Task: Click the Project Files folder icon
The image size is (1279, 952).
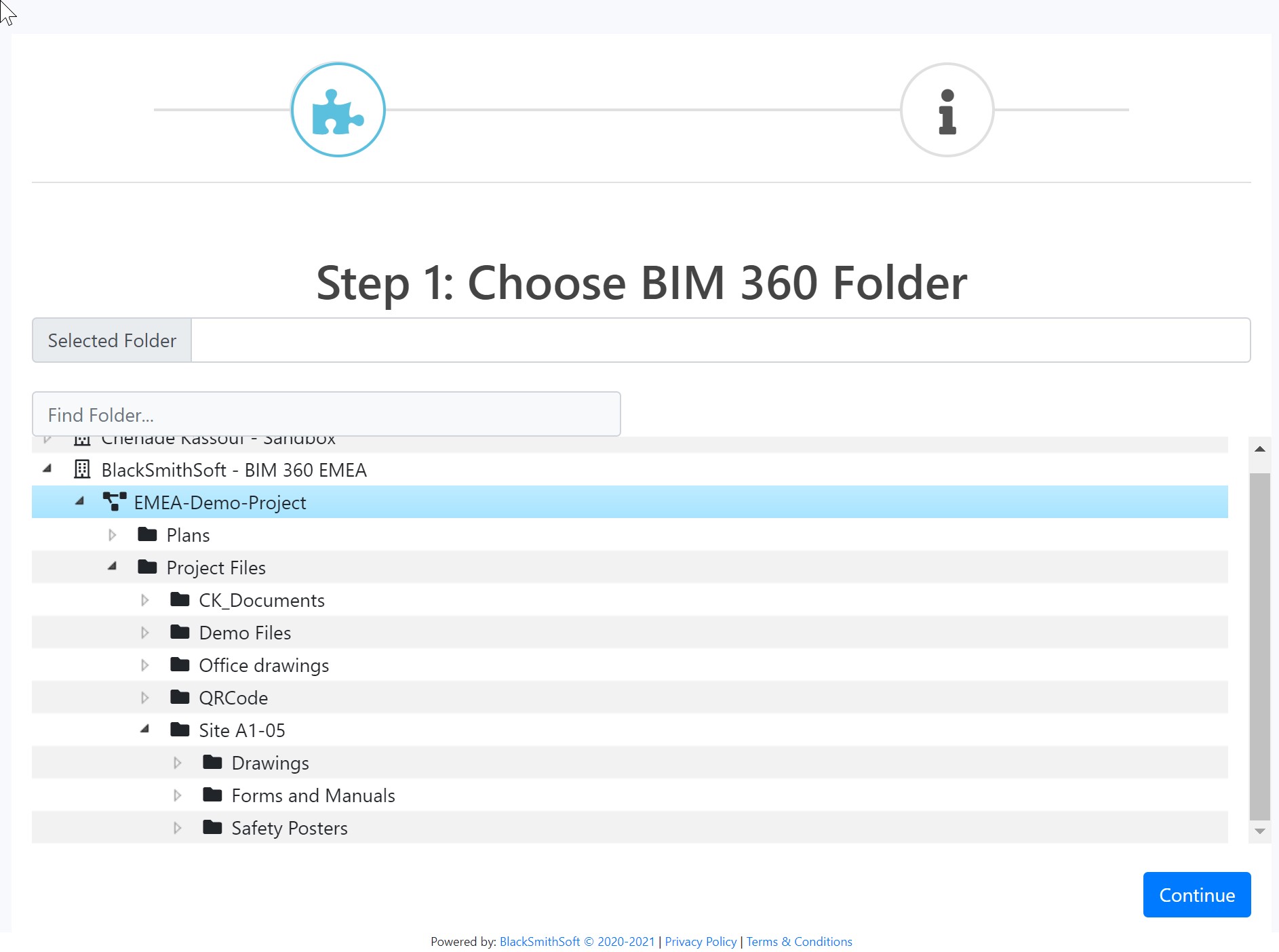Action: coord(147,567)
